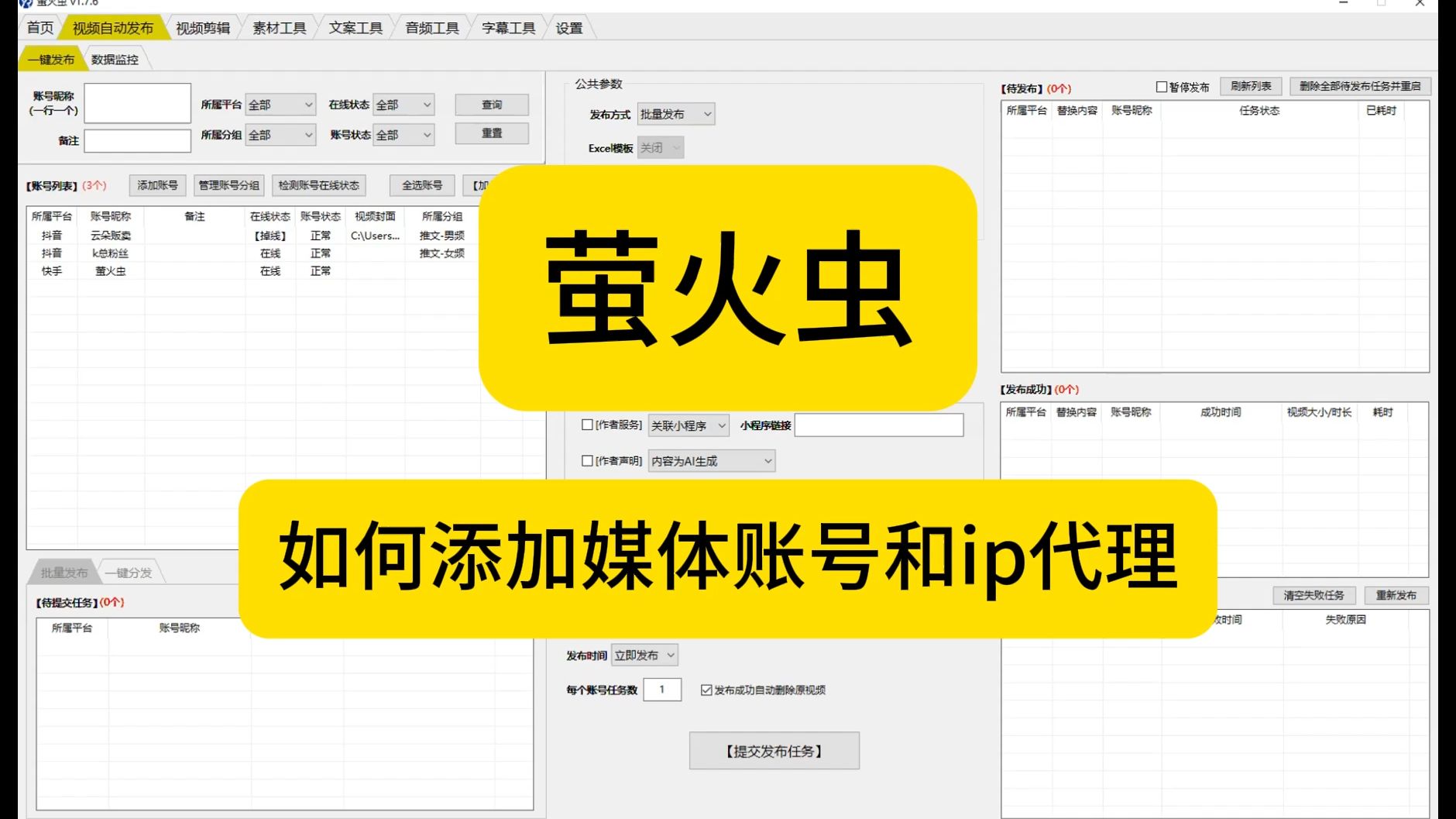Open the 关联小程序 dropdown
The image size is (1456, 819).
tap(689, 425)
